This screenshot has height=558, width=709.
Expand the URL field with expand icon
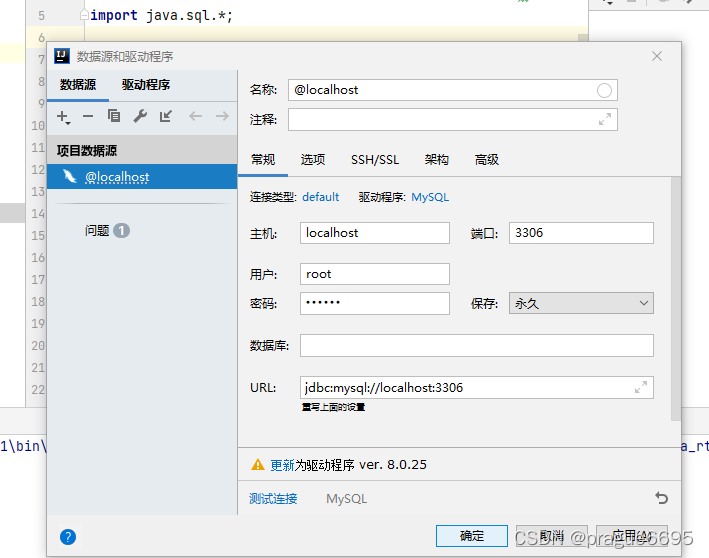641,387
